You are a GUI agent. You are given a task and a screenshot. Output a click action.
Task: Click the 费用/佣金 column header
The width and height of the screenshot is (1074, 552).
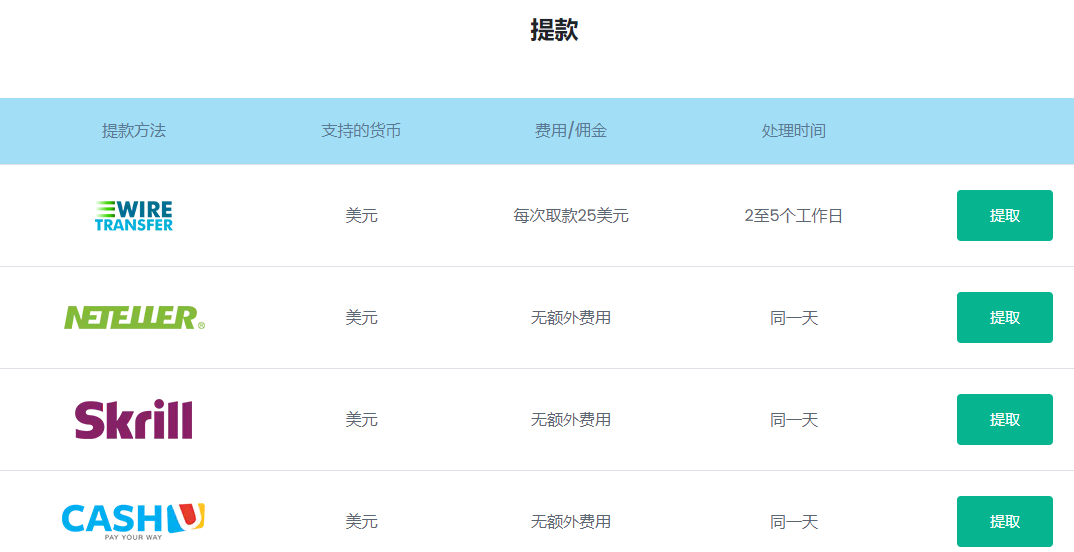click(x=571, y=131)
